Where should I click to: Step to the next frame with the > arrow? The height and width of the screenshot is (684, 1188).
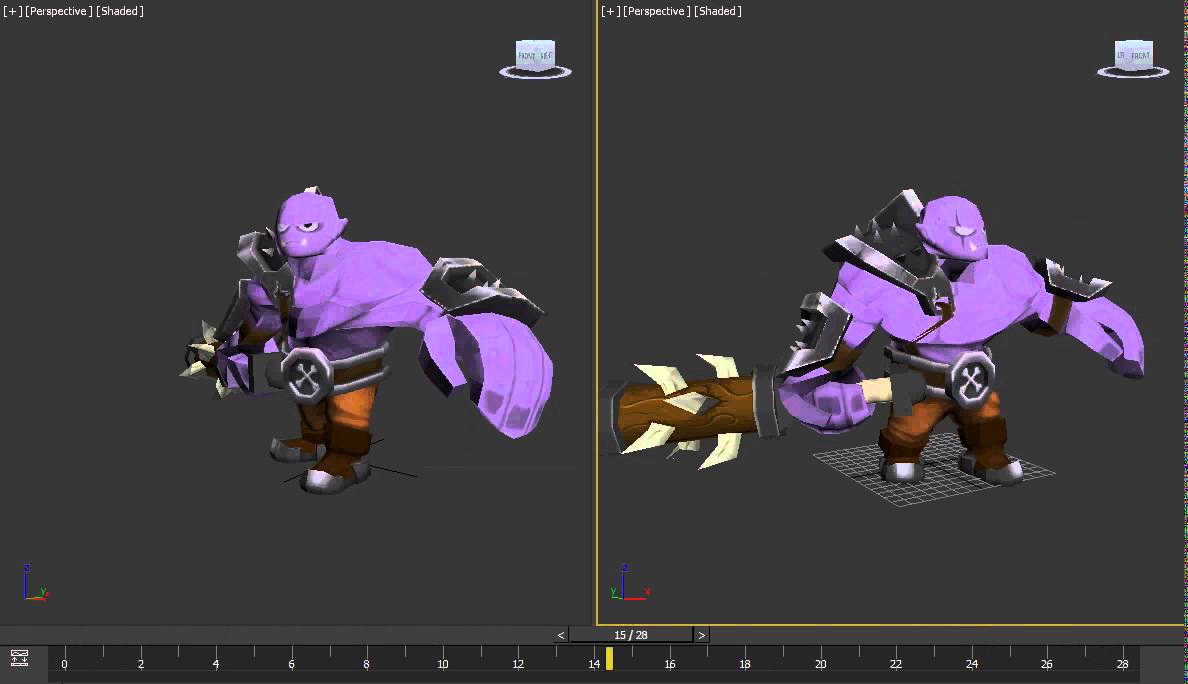click(702, 635)
